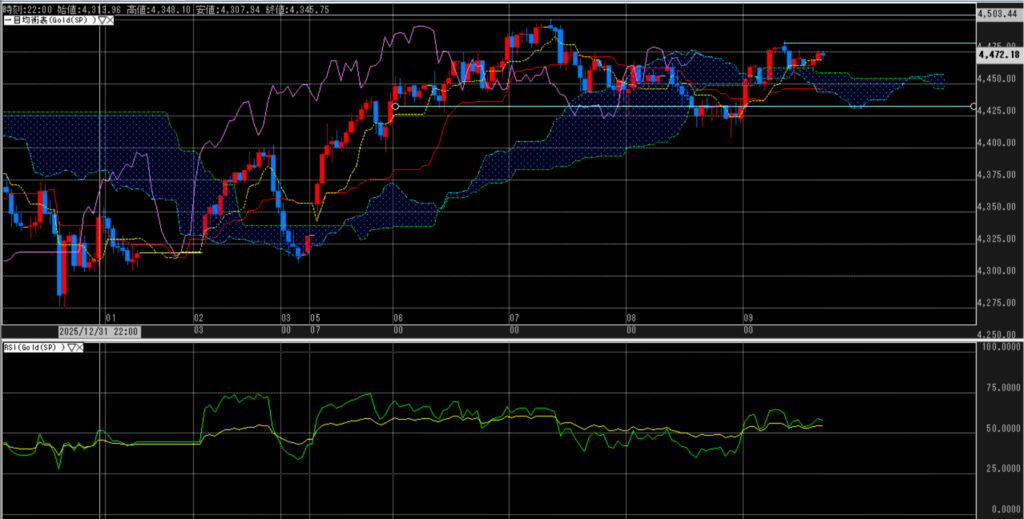This screenshot has width=1024, height=519.
Task: Select the 一目均衡表(Gold(SP)) indicator label
Action: 48,20
